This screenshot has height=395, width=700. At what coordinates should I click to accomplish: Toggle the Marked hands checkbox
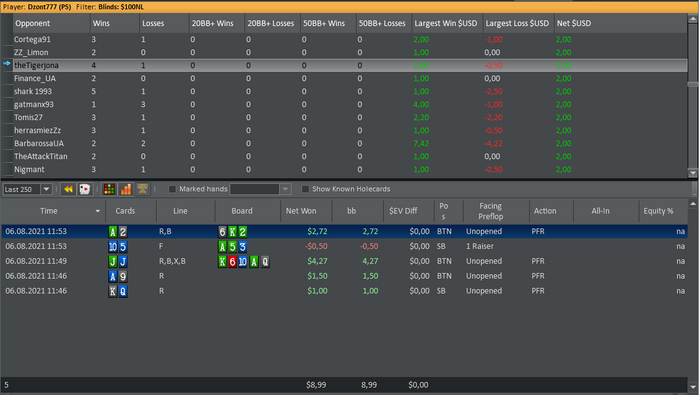(172, 189)
